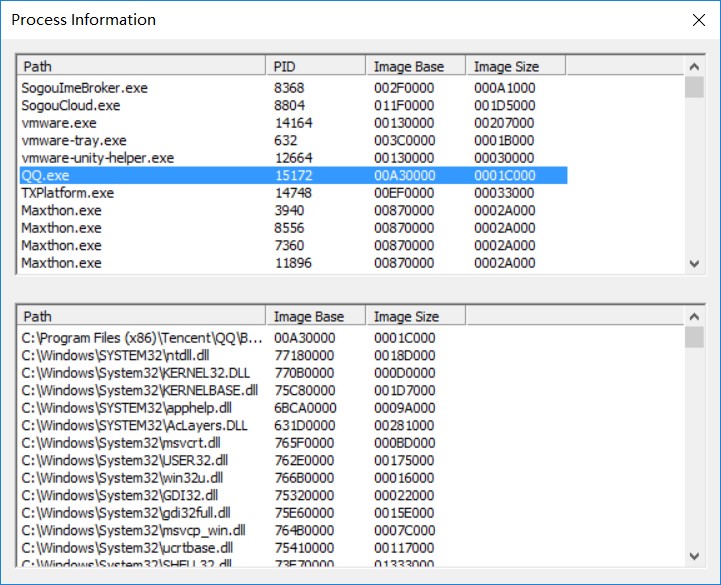Click the process list Image Size header
Viewport: 721px width, 585px height.
click(516, 66)
